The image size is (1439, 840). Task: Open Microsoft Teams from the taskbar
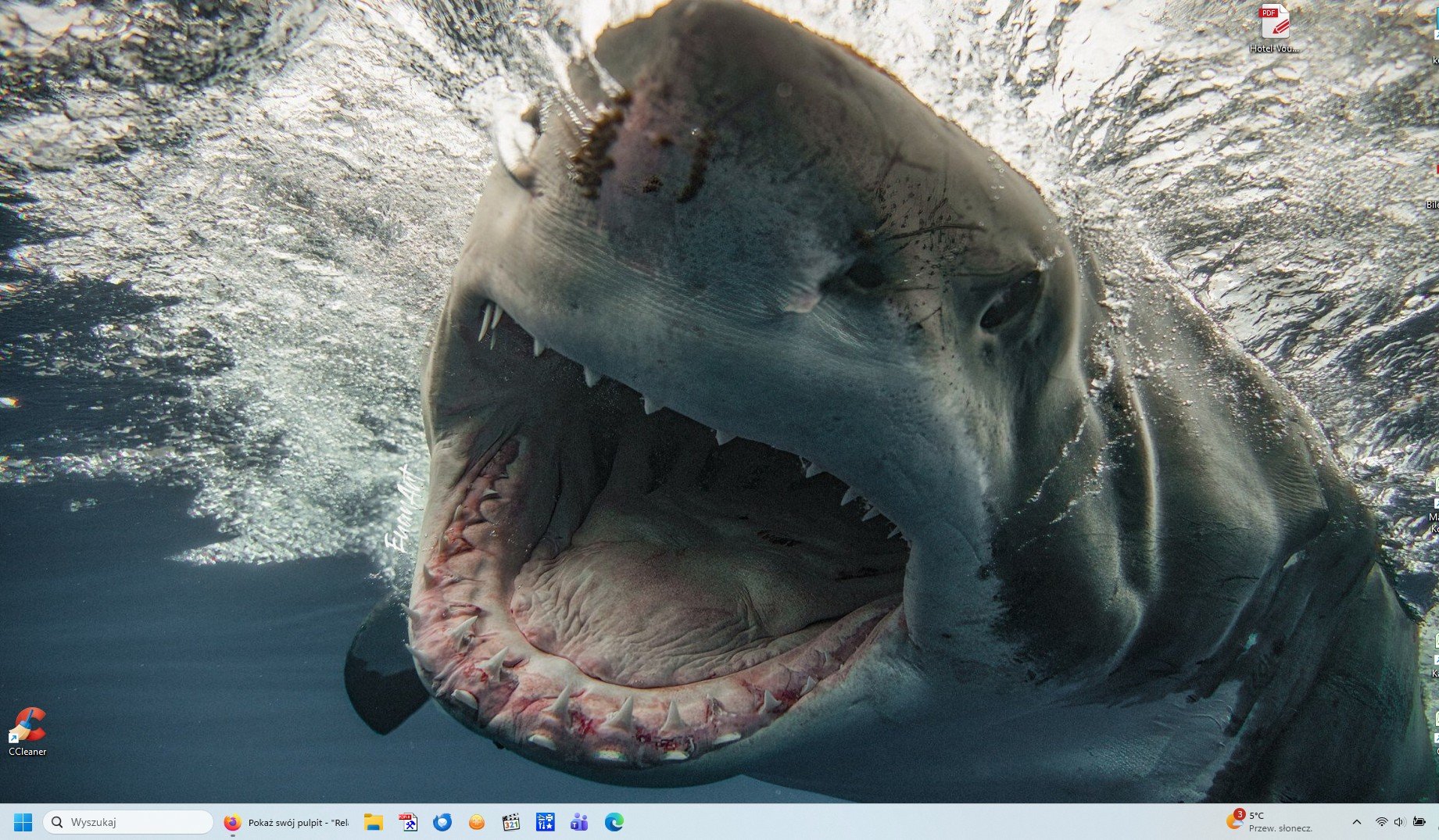coord(579,822)
